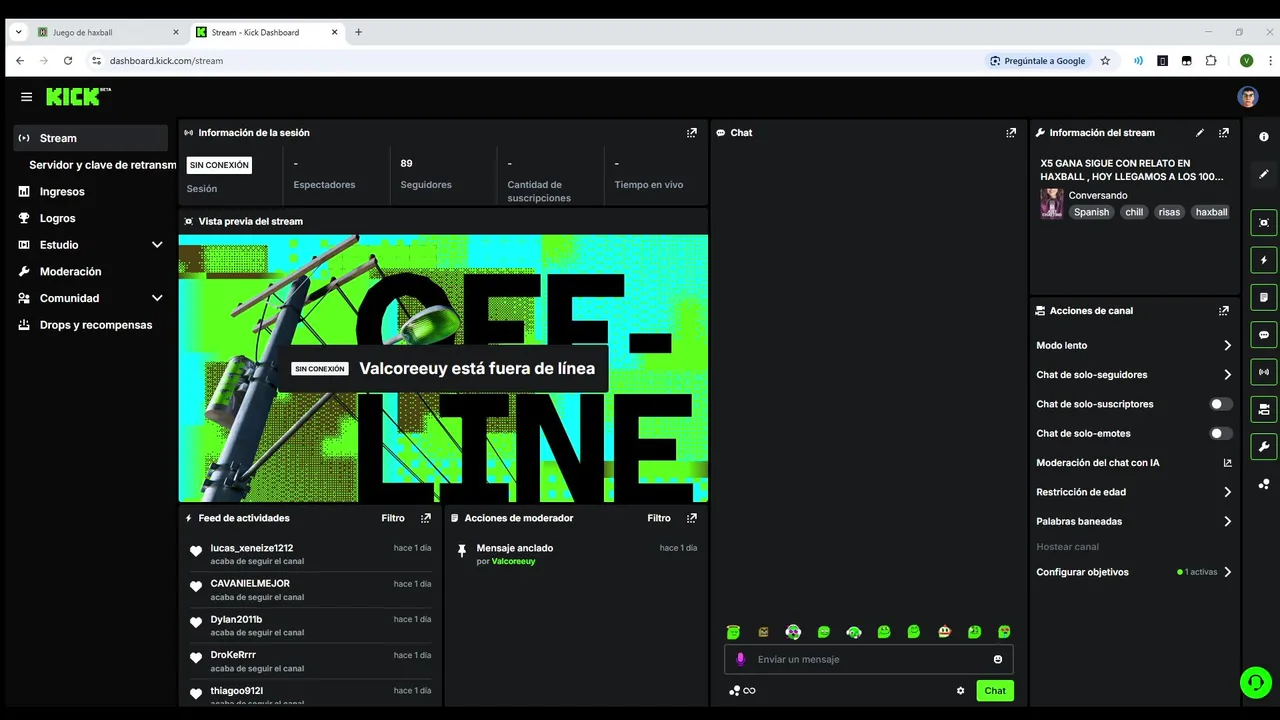This screenshot has height=720, width=1280.
Task: Select Stream in the sidebar
Action: 91,138
